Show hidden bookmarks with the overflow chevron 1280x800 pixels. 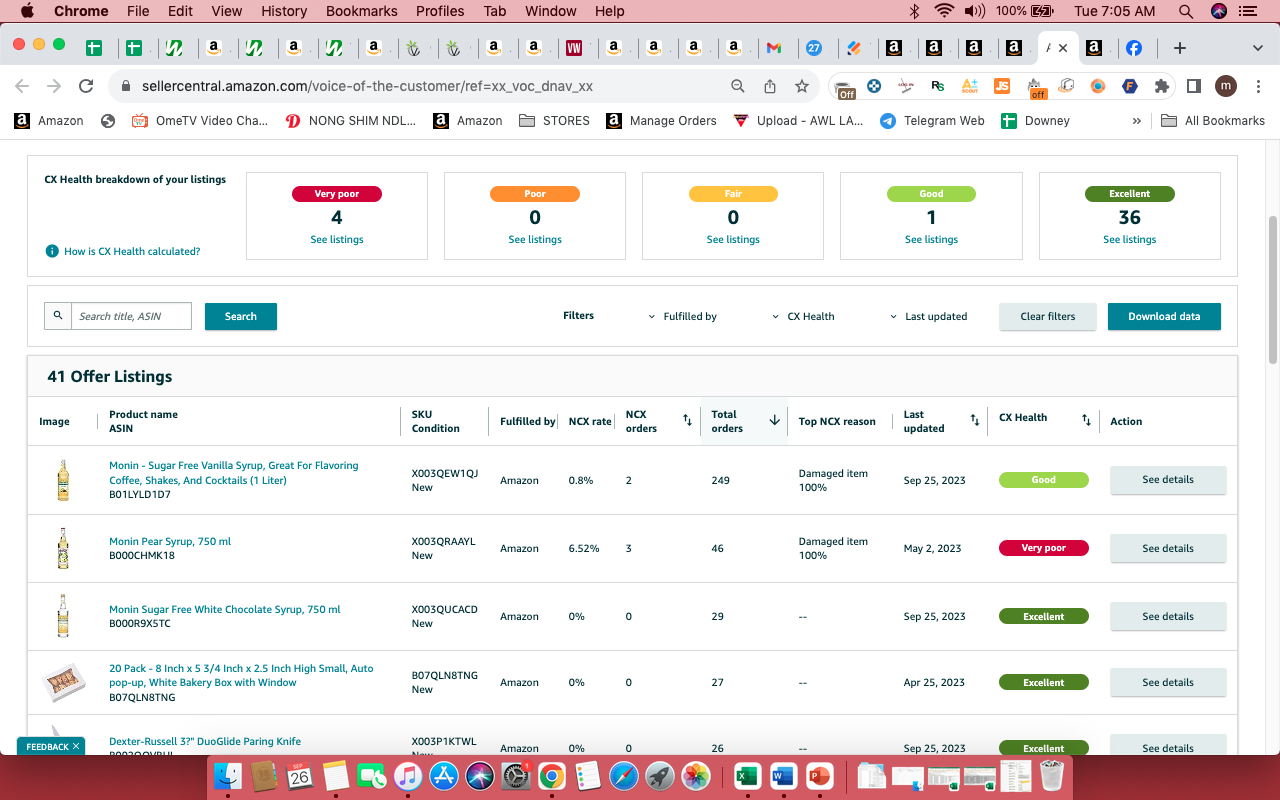(x=1136, y=120)
